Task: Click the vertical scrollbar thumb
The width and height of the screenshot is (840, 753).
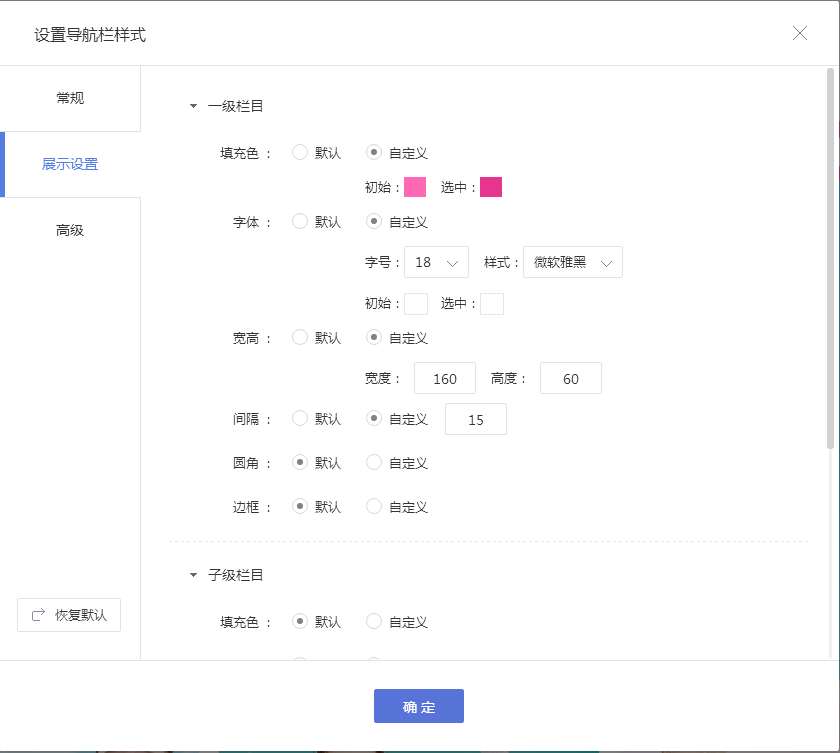Action: pos(830,258)
